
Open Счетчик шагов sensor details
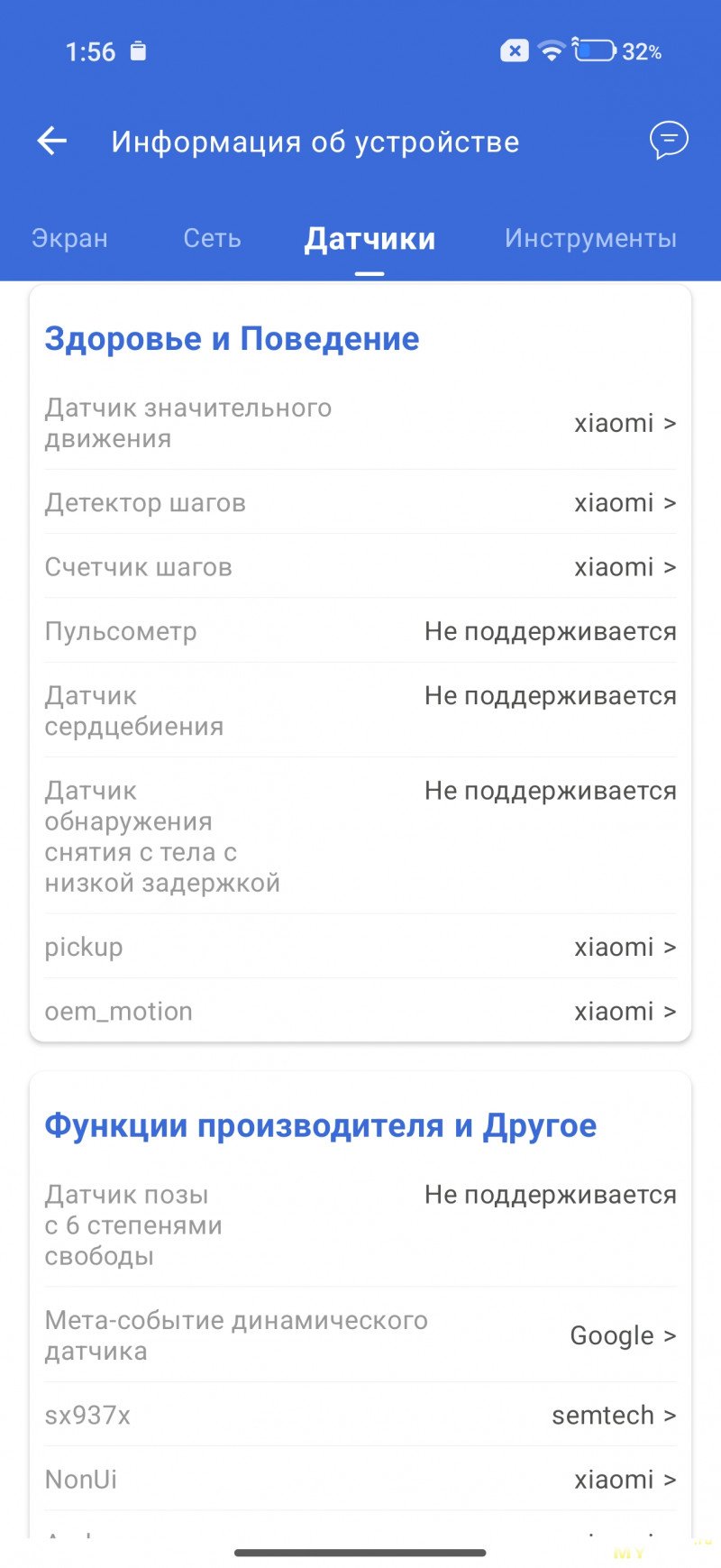click(x=625, y=567)
